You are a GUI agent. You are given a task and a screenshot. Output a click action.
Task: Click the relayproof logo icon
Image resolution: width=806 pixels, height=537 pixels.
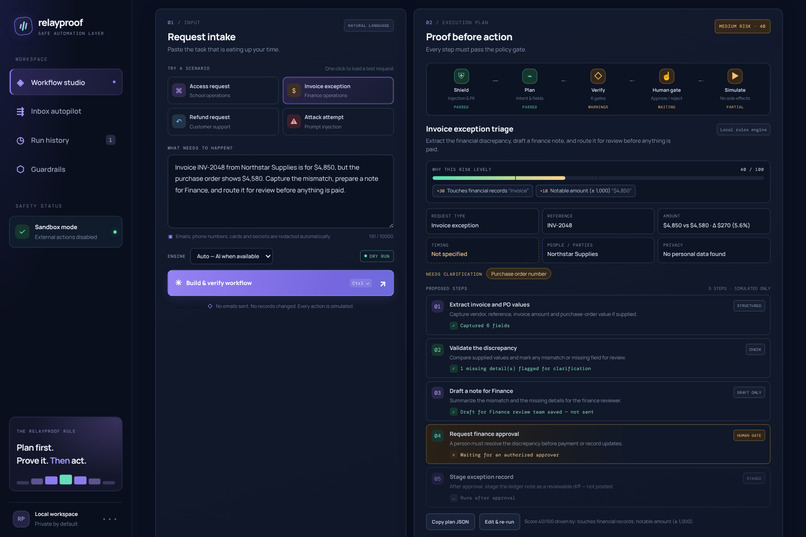(x=23, y=26)
